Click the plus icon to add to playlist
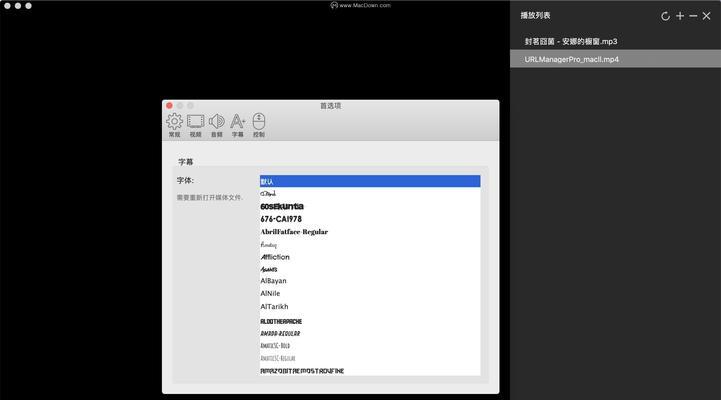The height and width of the screenshot is (400, 721). (x=680, y=16)
